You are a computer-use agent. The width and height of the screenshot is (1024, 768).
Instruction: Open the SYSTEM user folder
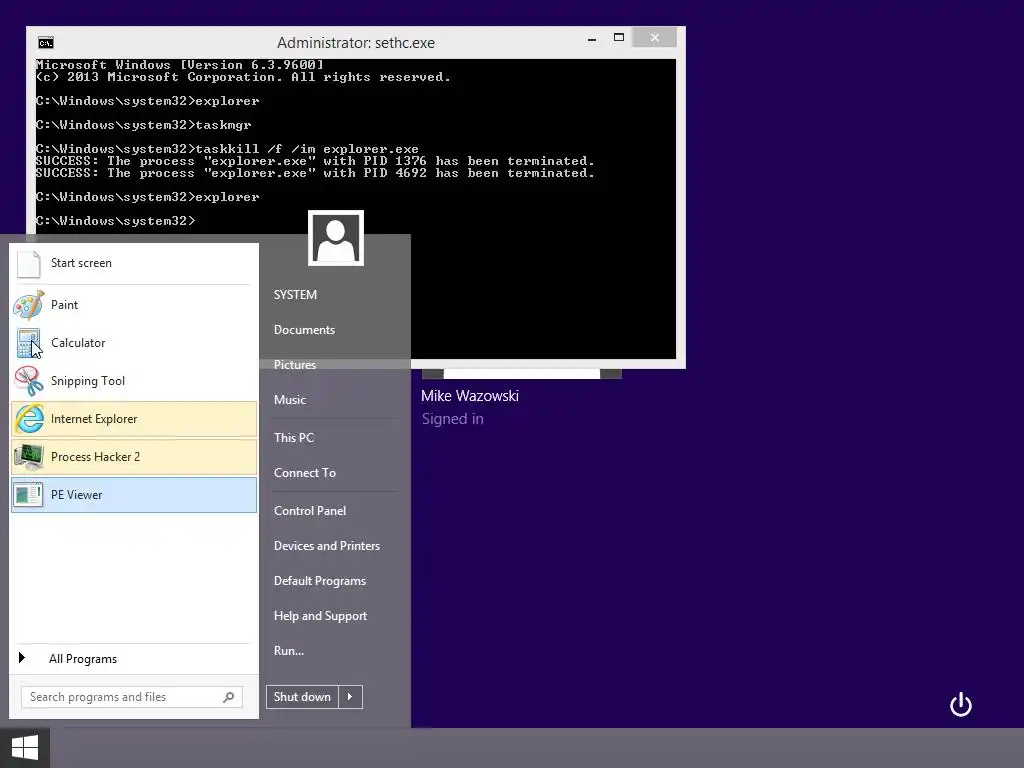point(295,295)
